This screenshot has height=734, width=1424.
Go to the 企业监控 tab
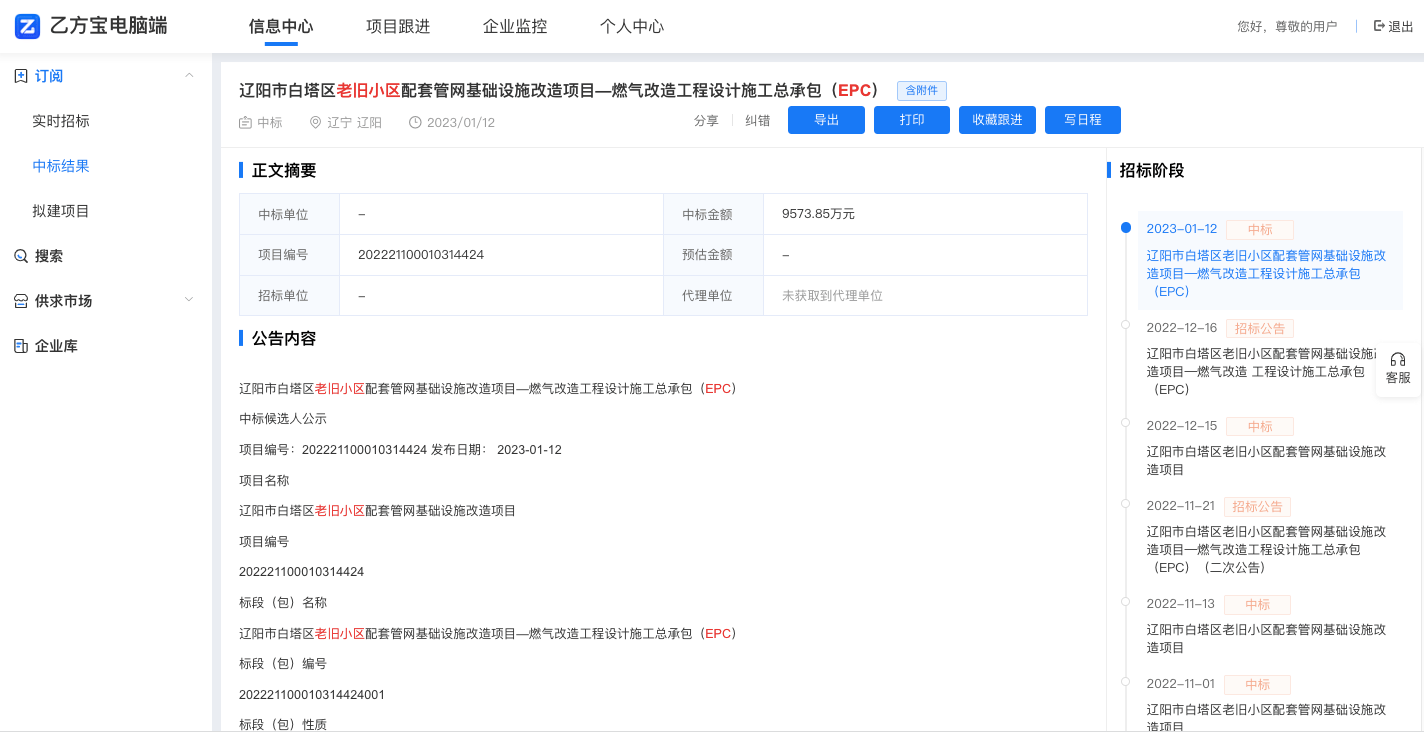[515, 27]
